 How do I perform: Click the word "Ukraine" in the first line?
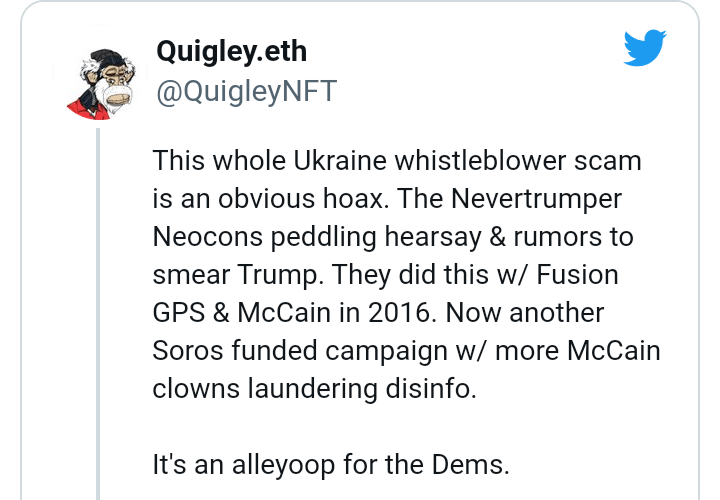(342, 161)
